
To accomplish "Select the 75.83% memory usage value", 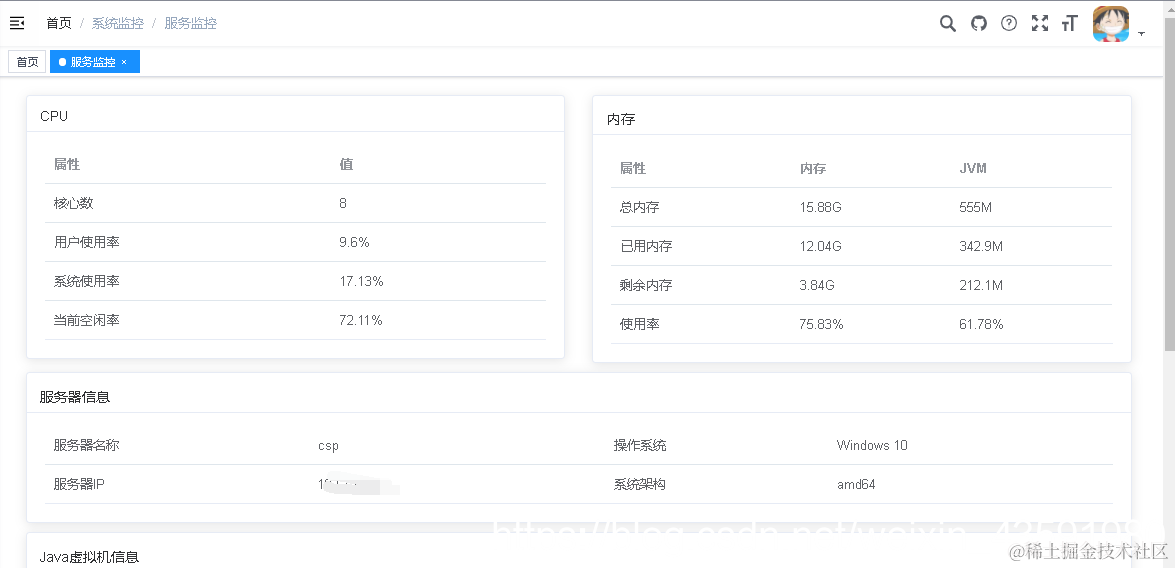I will tap(821, 324).
